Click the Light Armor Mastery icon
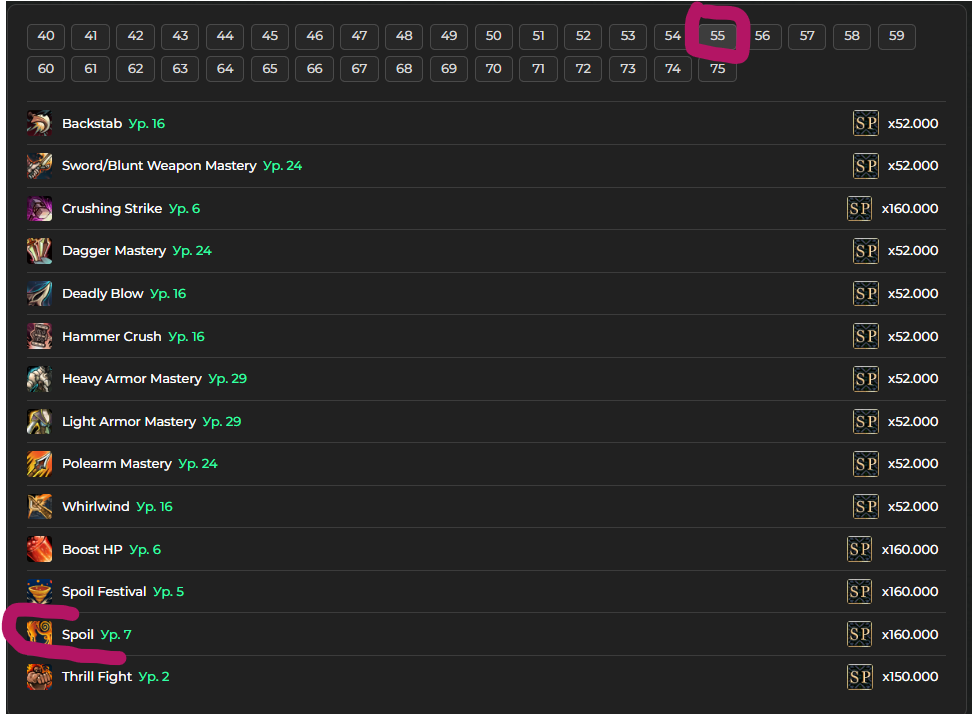 [x=39, y=421]
